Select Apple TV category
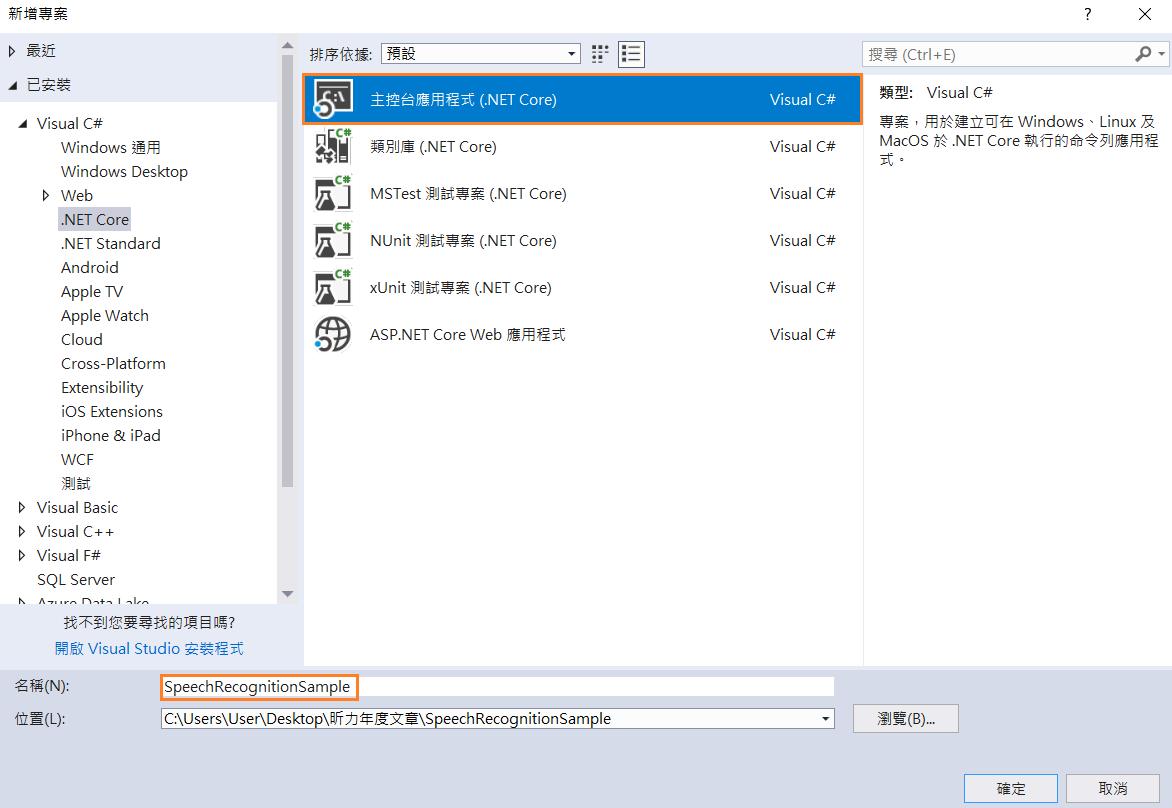The width and height of the screenshot is (1172, 808). [x=92, y=292]
